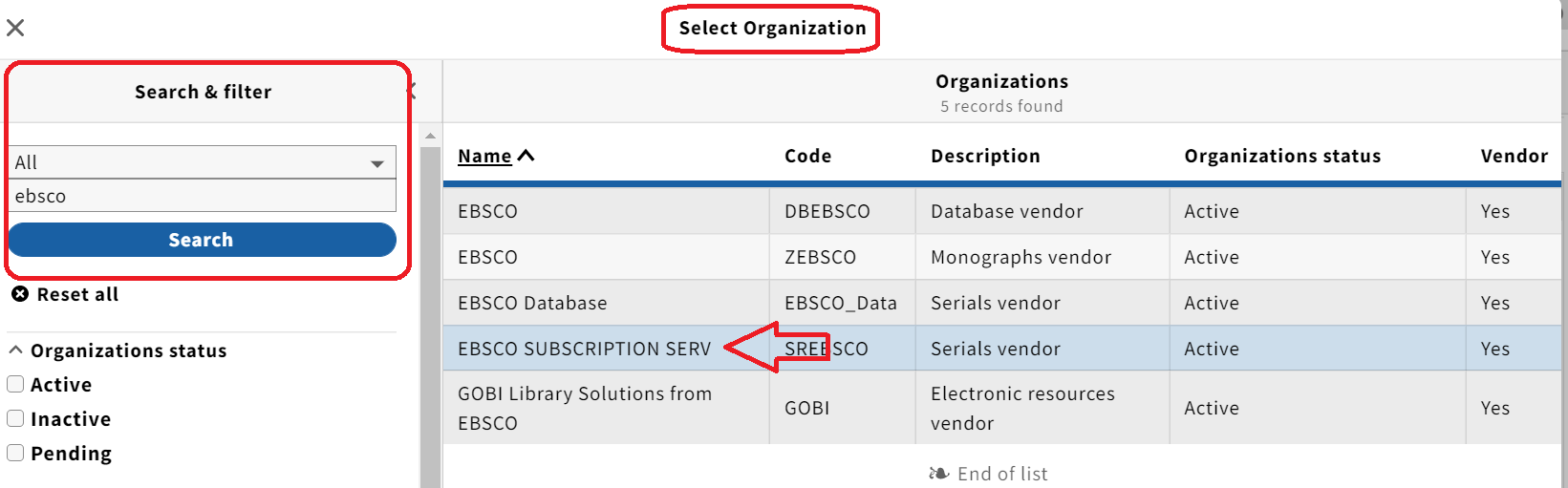Click the Electronic resources vendor description
1568x488 pixels.
[x=1022, y=408]
